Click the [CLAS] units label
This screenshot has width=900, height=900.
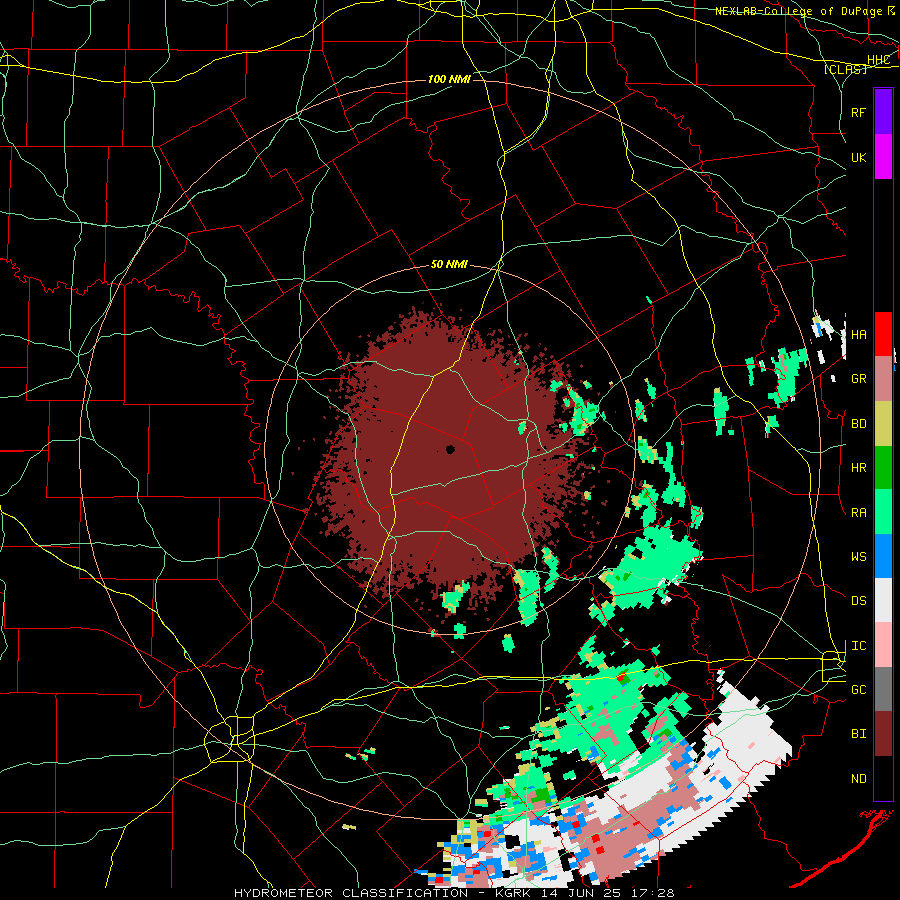845,69
